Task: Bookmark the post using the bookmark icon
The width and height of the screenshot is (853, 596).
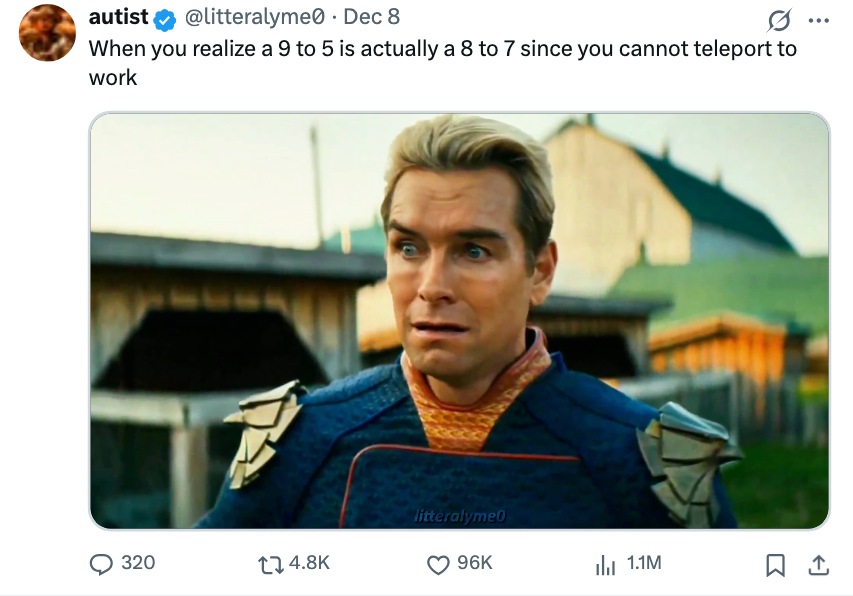Action: tap(776, 565)
